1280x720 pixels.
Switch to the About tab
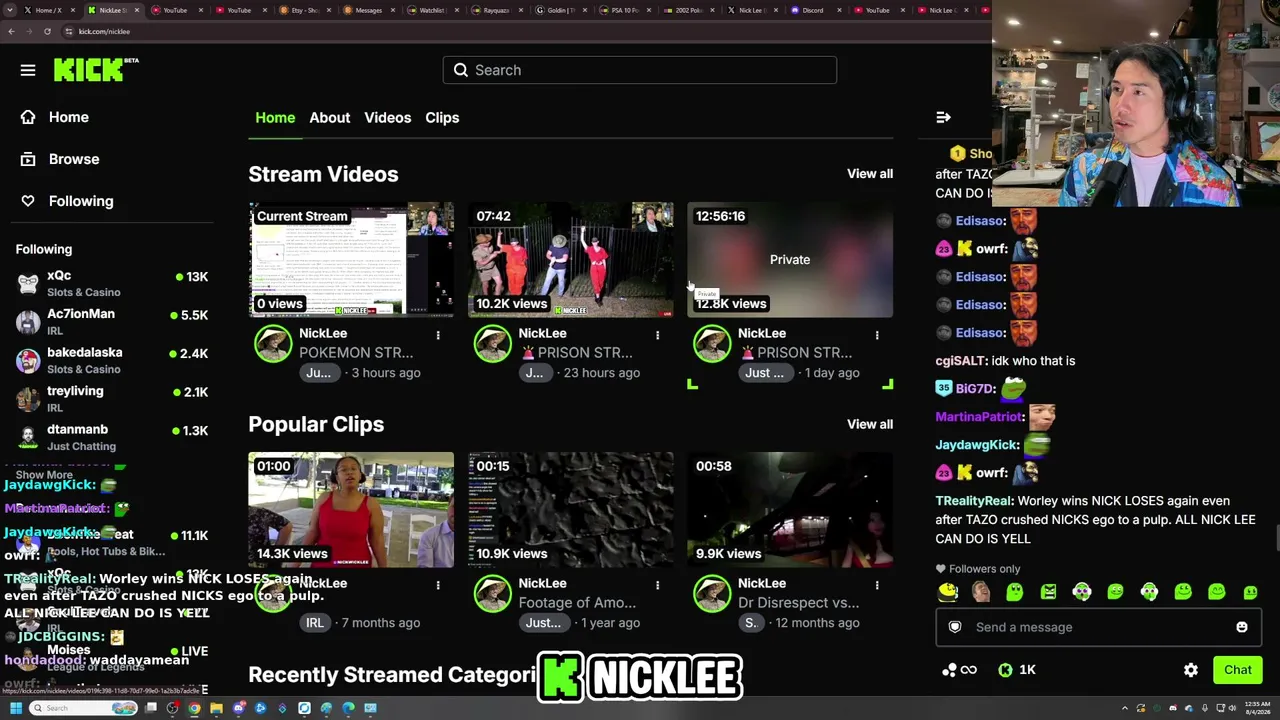click(x=329, y=117)
